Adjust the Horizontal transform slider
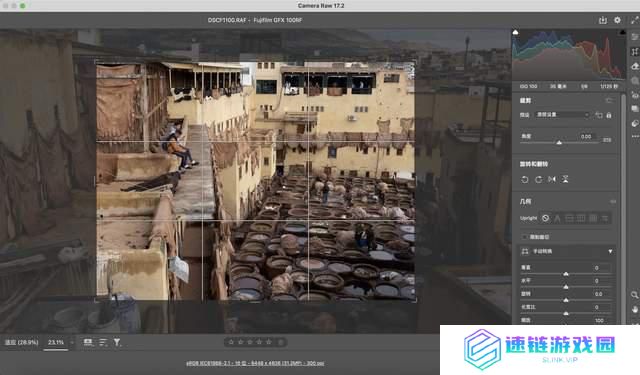The height and width of the screenshot is (375, 640). pyautogui.click(x=566, y=287)
